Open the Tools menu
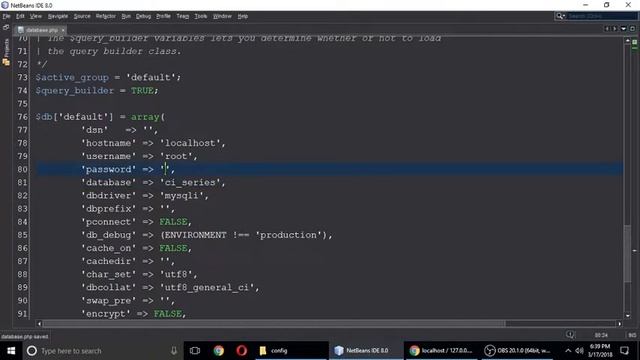This screenshot has width=640, height=360. [x=200, y=16]
